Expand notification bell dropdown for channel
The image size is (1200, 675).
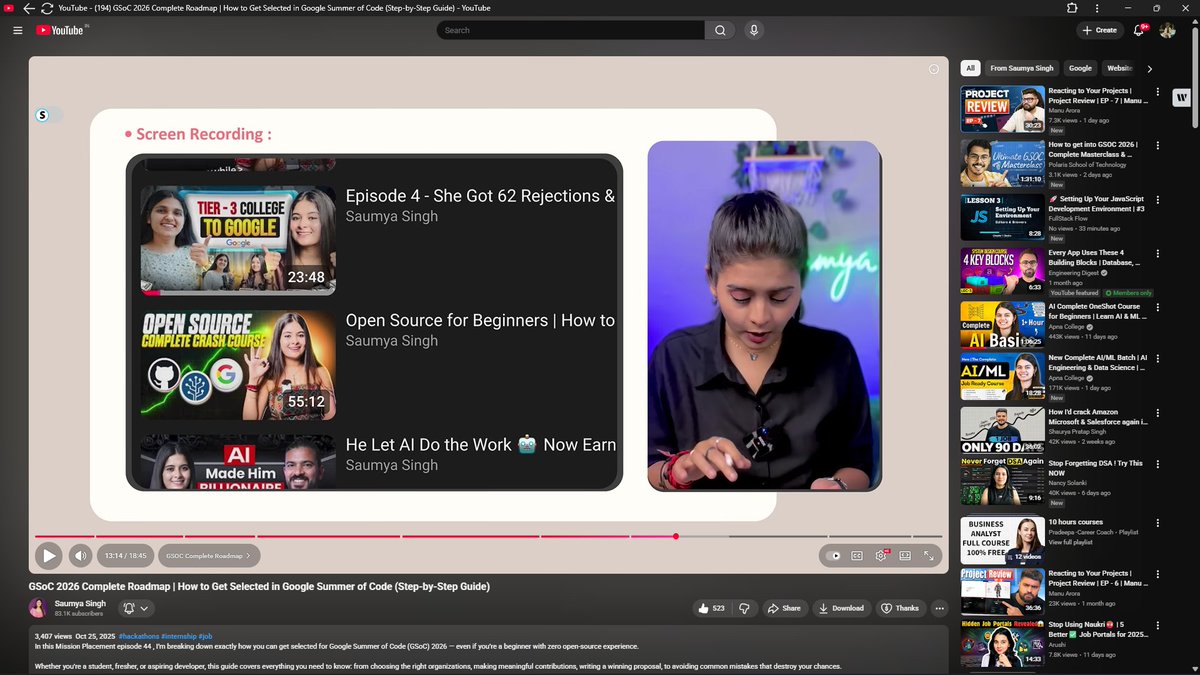(135, 608)
